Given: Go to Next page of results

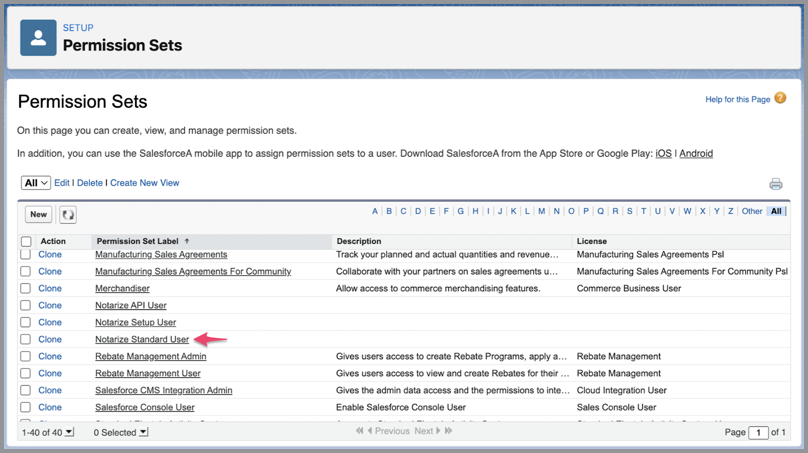Looking at the screenshot, I should [x=424, y=431].
